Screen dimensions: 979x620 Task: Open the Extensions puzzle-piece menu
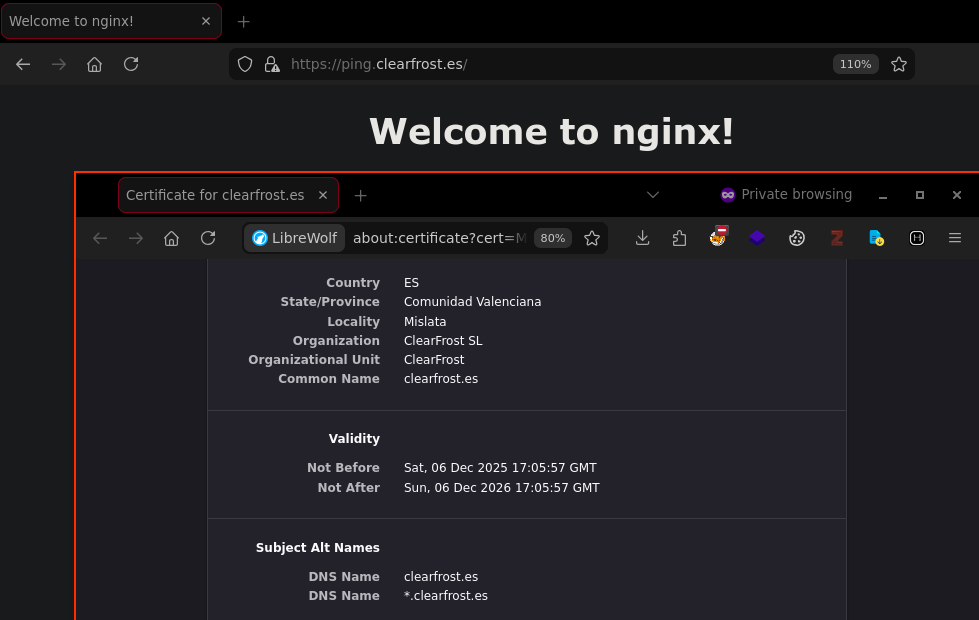(x=680, y=238)
